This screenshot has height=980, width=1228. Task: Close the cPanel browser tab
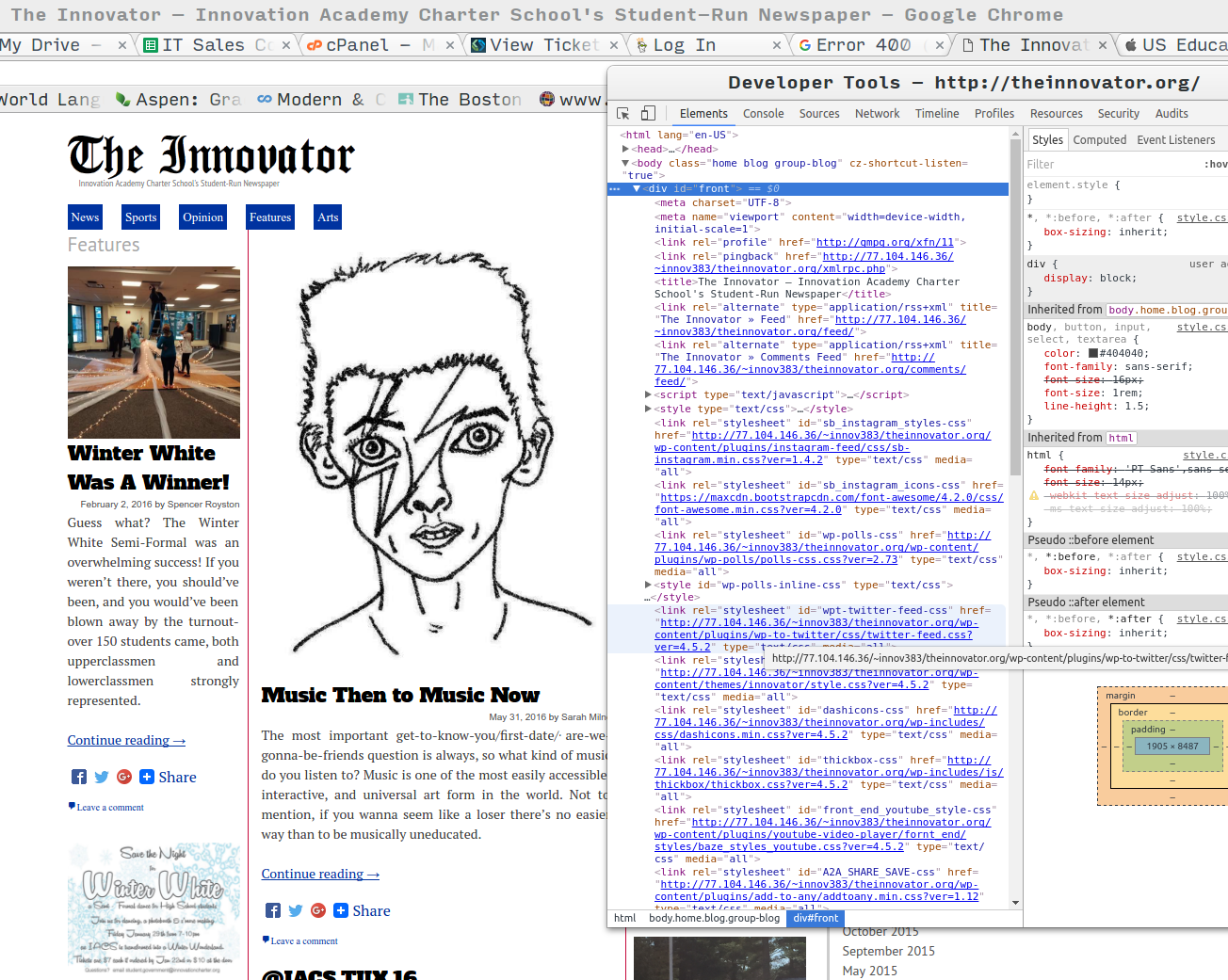pos(450,45)
